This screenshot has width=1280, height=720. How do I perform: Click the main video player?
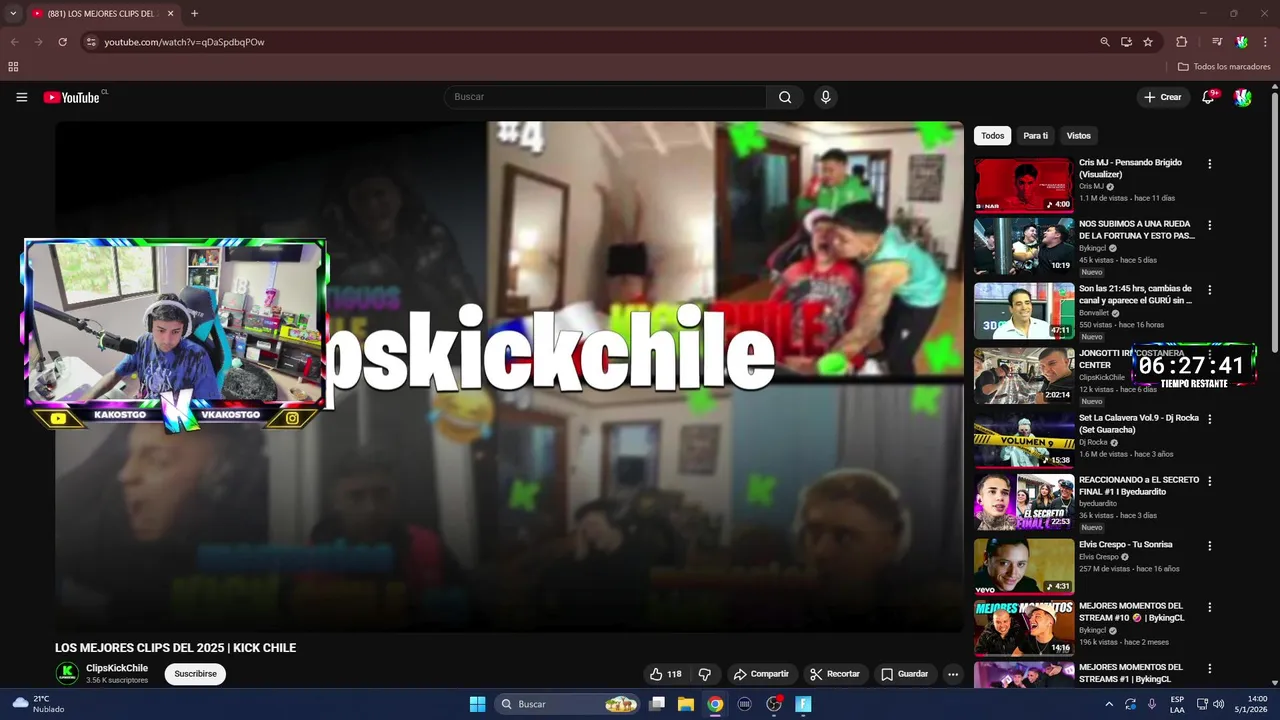tap(509, 376)
